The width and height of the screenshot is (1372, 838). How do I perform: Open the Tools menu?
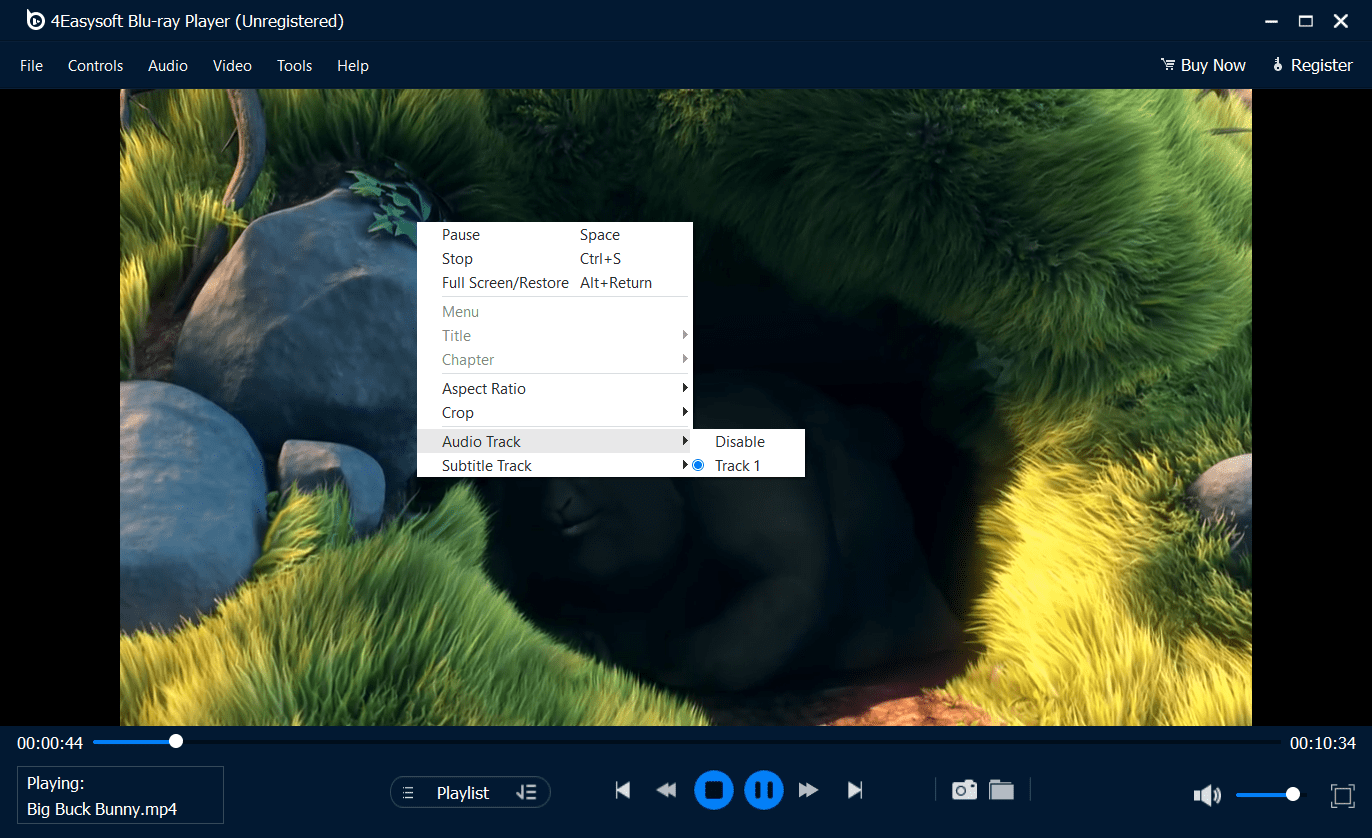coord(295,66)
